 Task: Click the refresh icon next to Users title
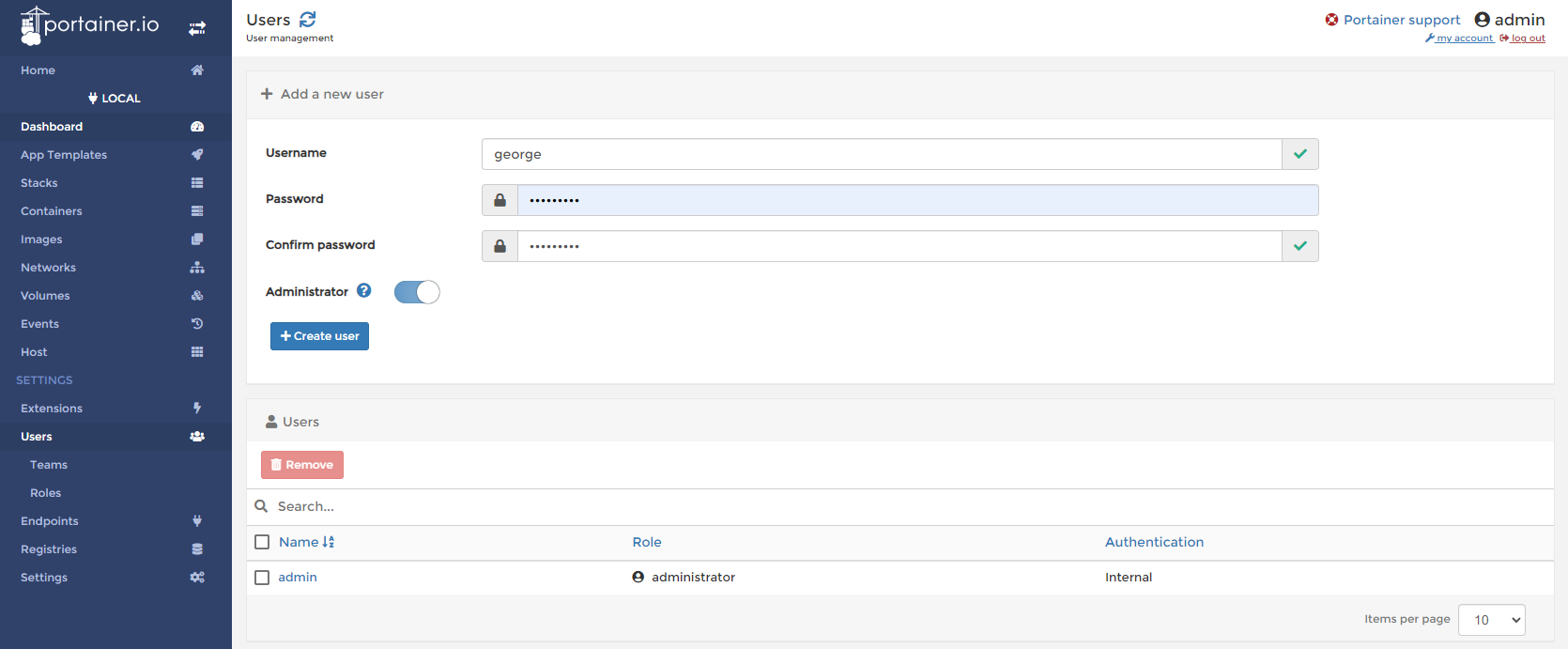(307, 19)
